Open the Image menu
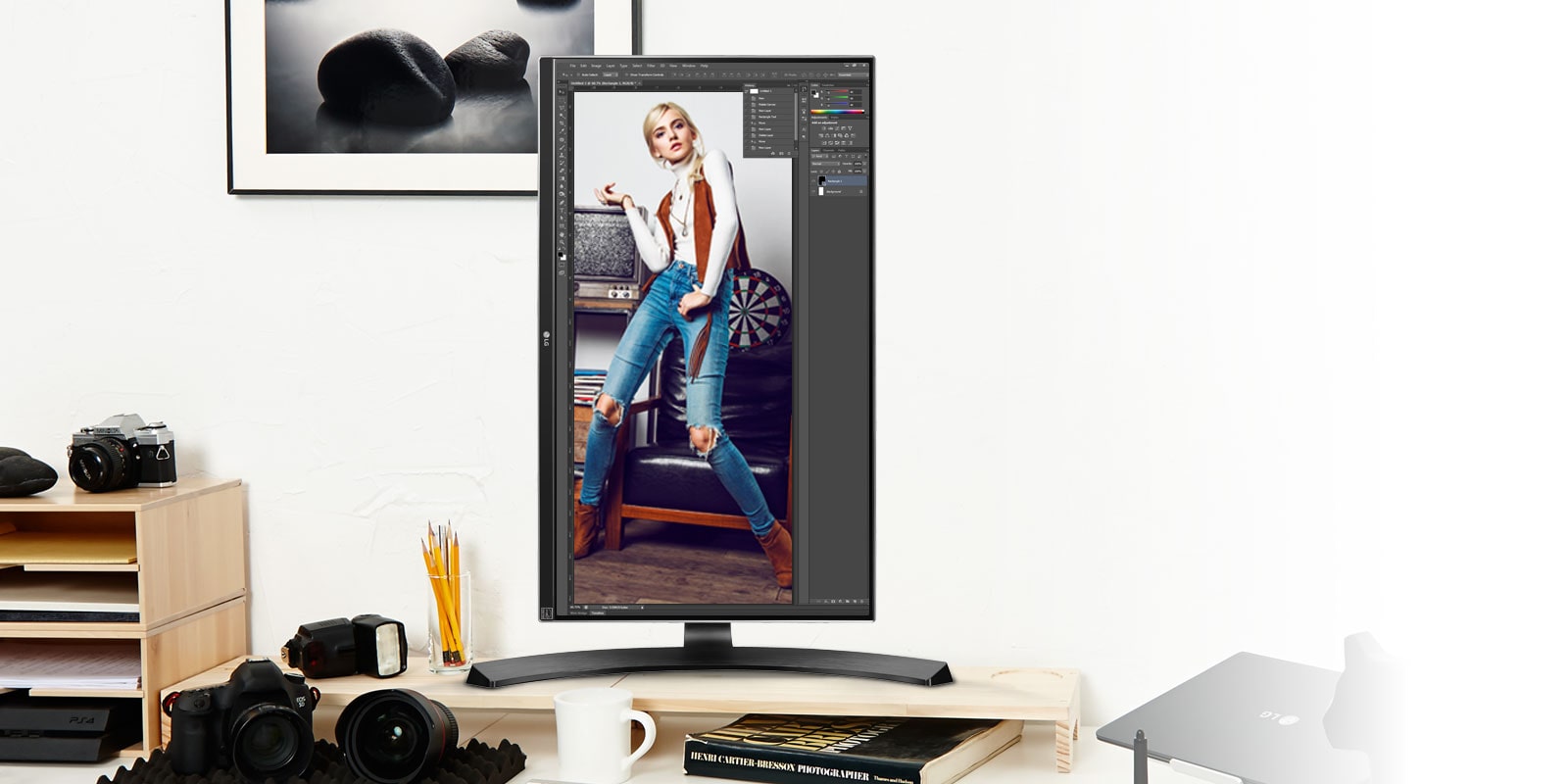 (x=596, y=66)
